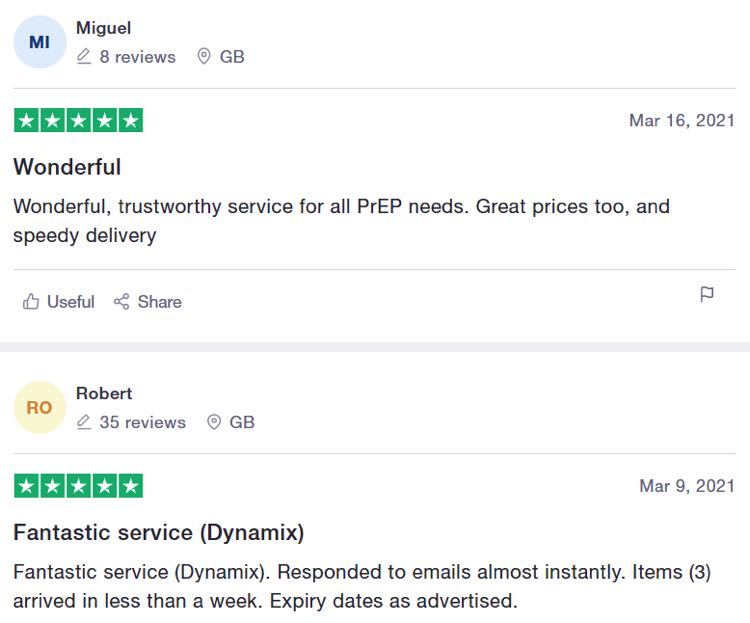
Task: Click the share icon on Miguel's review
Action: [121, 301]
